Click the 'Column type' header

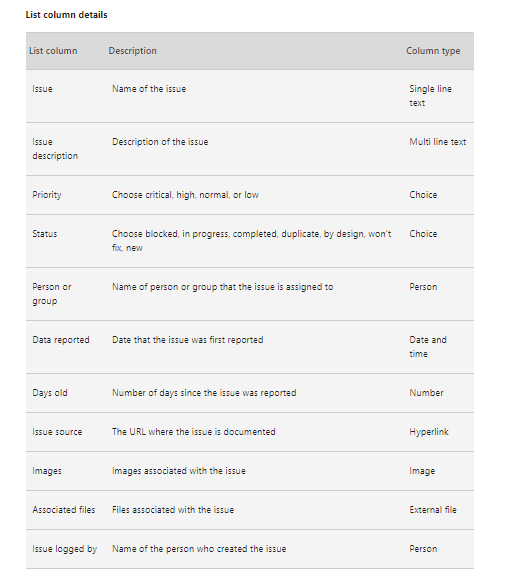coord(433,51)
